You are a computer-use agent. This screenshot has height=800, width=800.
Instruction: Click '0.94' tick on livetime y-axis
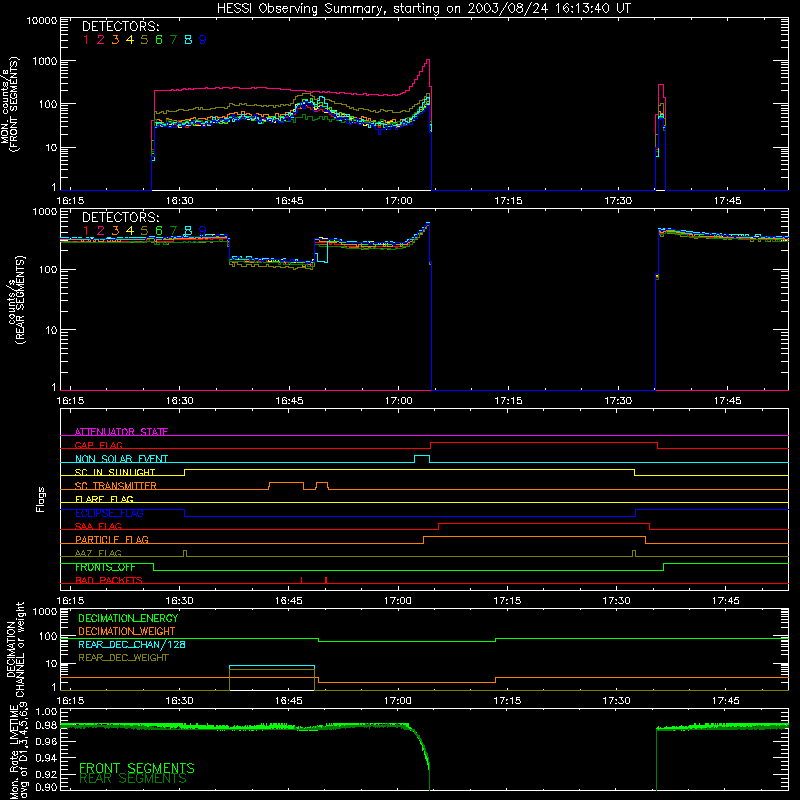pyautogui.click(x=46, y=758)
